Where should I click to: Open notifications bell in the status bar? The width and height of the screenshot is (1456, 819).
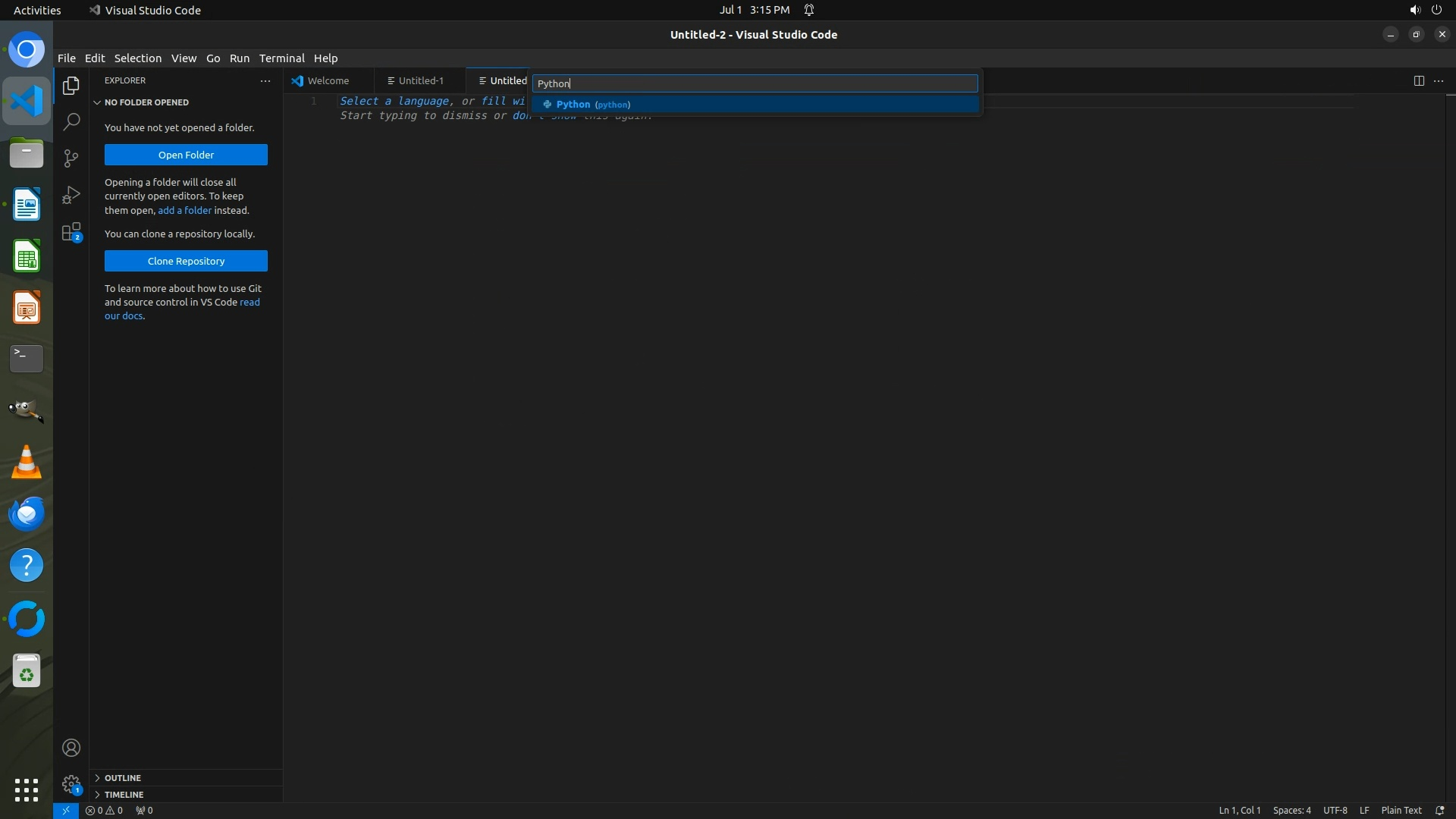1439,810
